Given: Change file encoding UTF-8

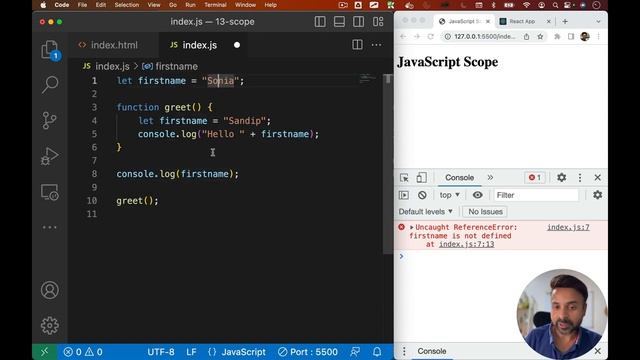Looking at the screenshot, I should (161, 351).
